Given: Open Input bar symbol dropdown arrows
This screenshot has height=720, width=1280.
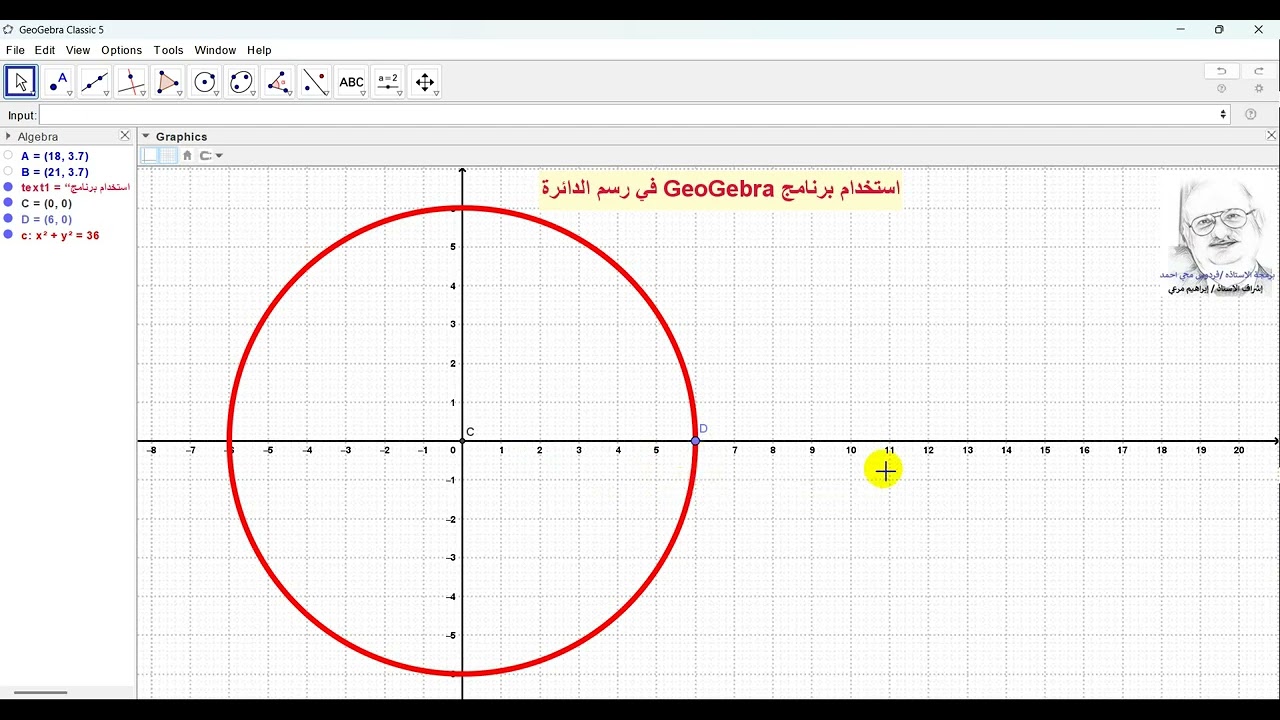Looking at the screenshot, I should 1223,115.
